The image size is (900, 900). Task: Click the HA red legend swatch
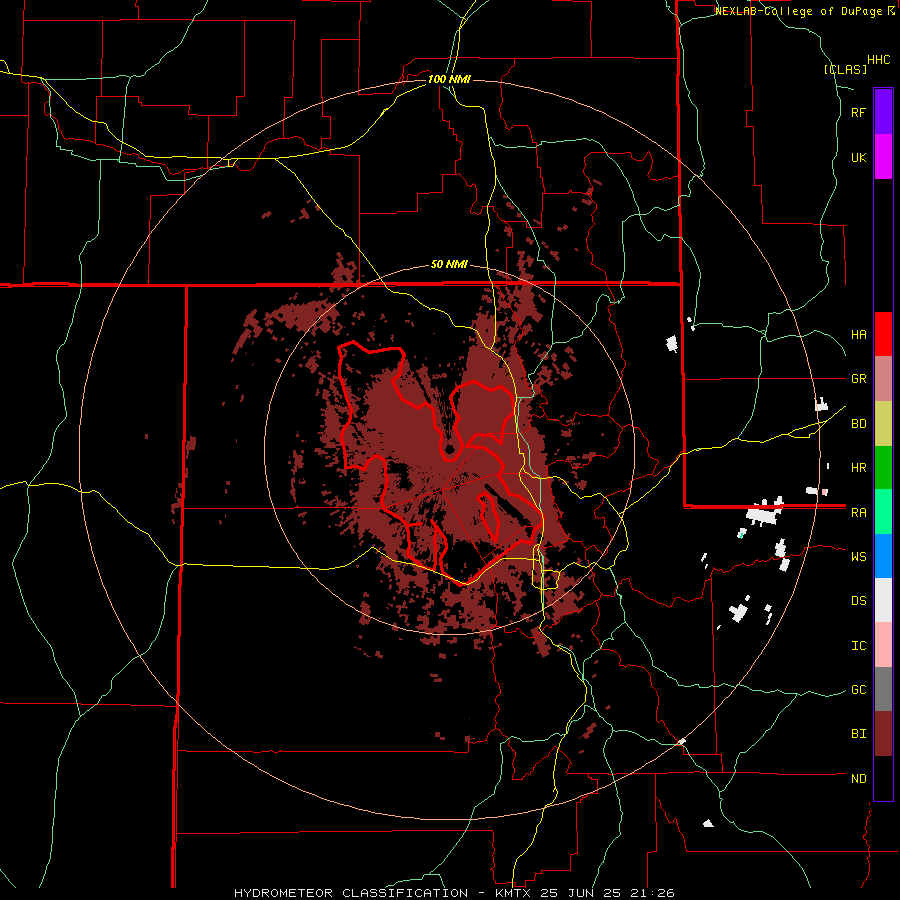point(883,334)
